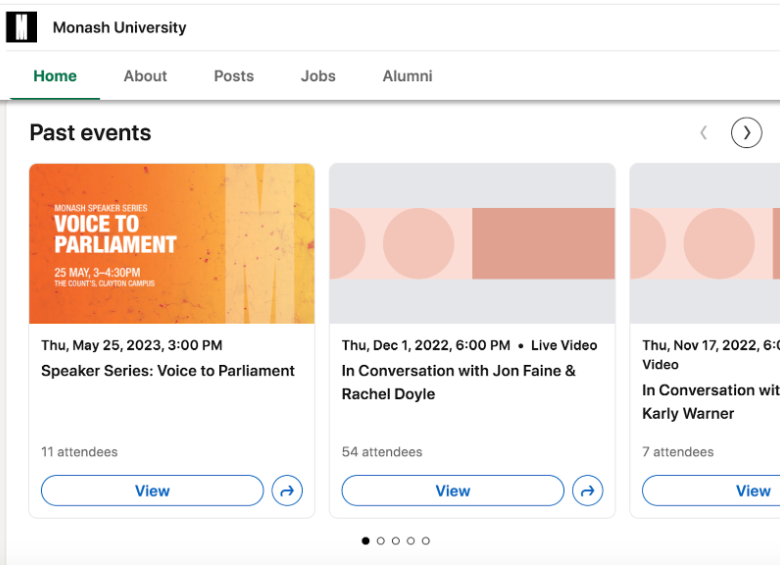Share the Voice to Parliament event
780x565 pixels.
pos(287,491)
